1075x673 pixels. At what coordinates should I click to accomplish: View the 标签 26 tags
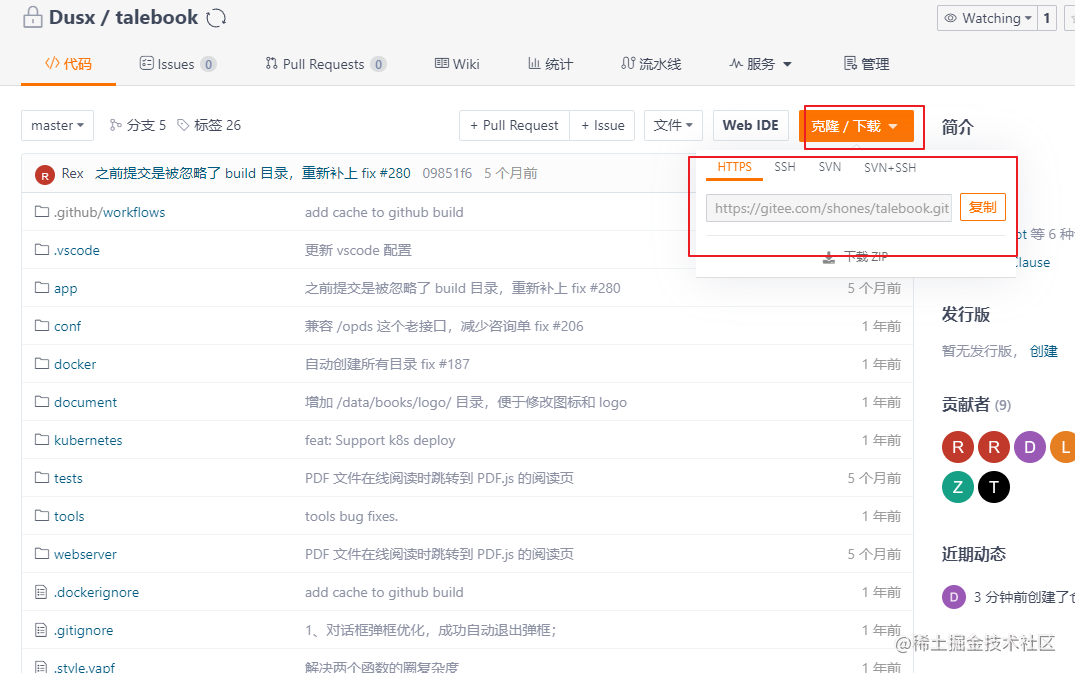[x=209, y=125]
